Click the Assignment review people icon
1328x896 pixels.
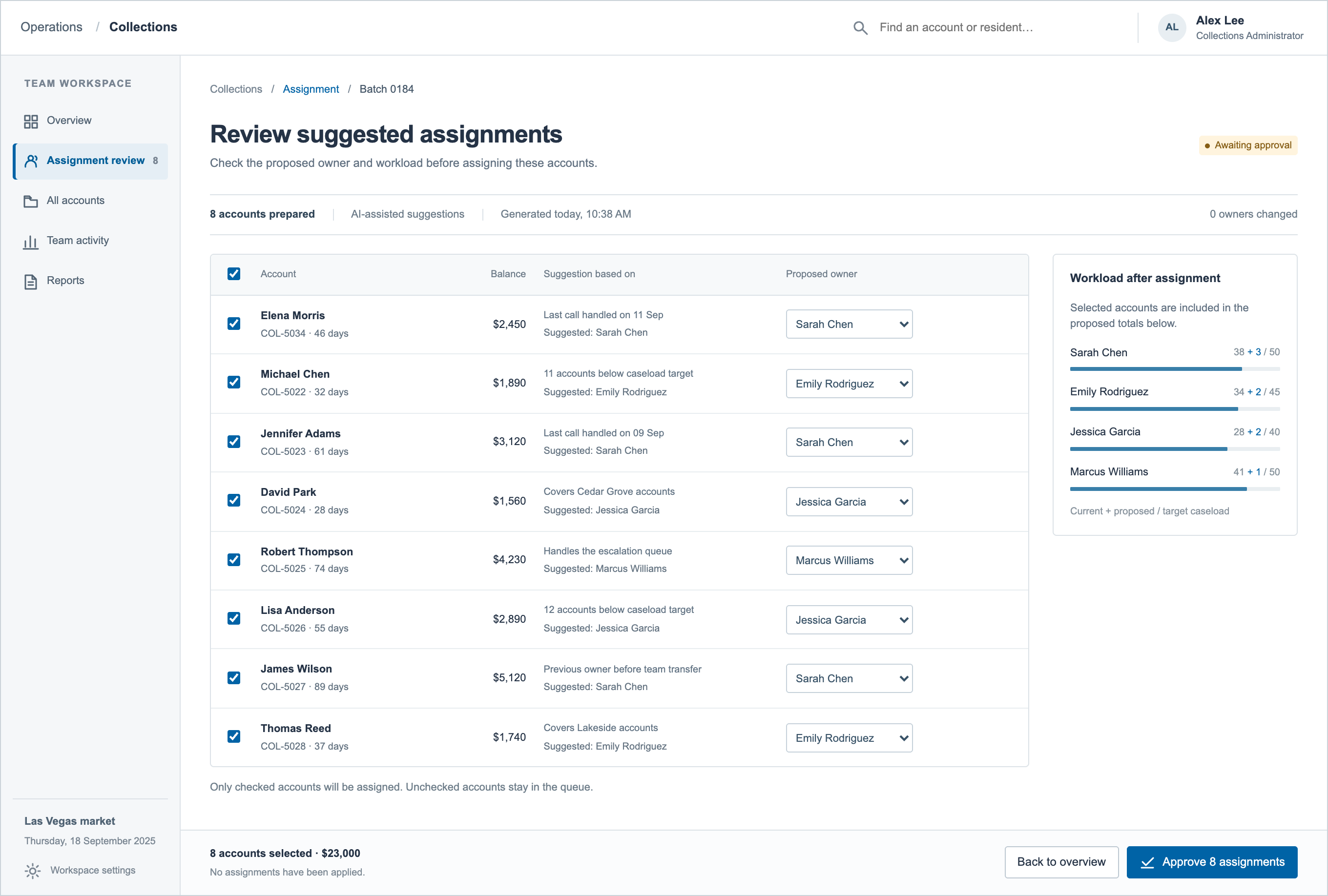[31, 161]
